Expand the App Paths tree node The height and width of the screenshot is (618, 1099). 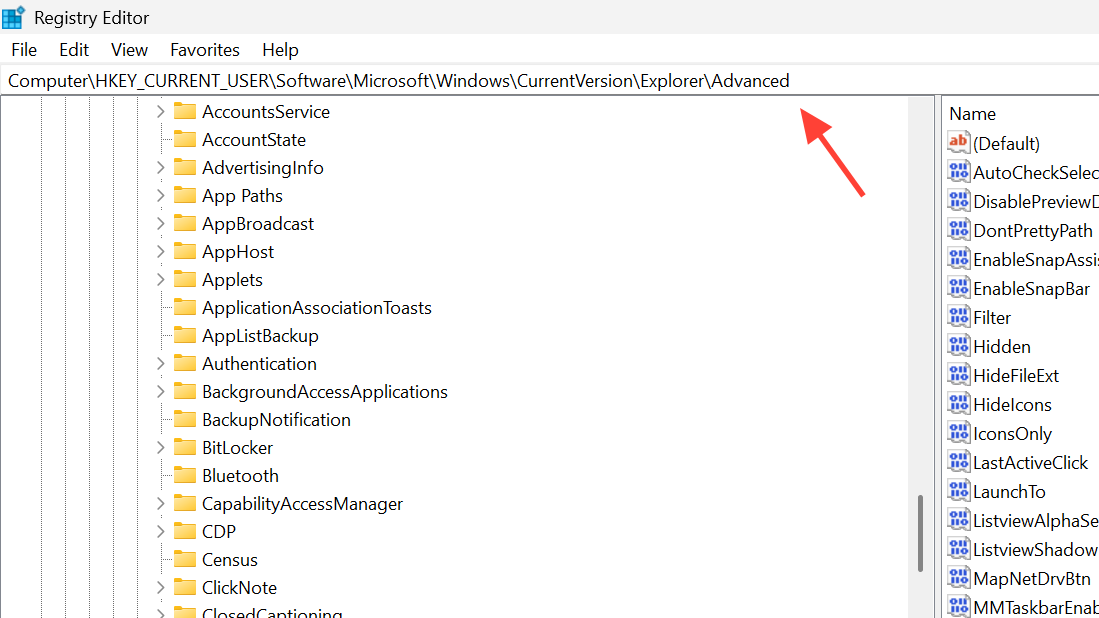[160, 195]
